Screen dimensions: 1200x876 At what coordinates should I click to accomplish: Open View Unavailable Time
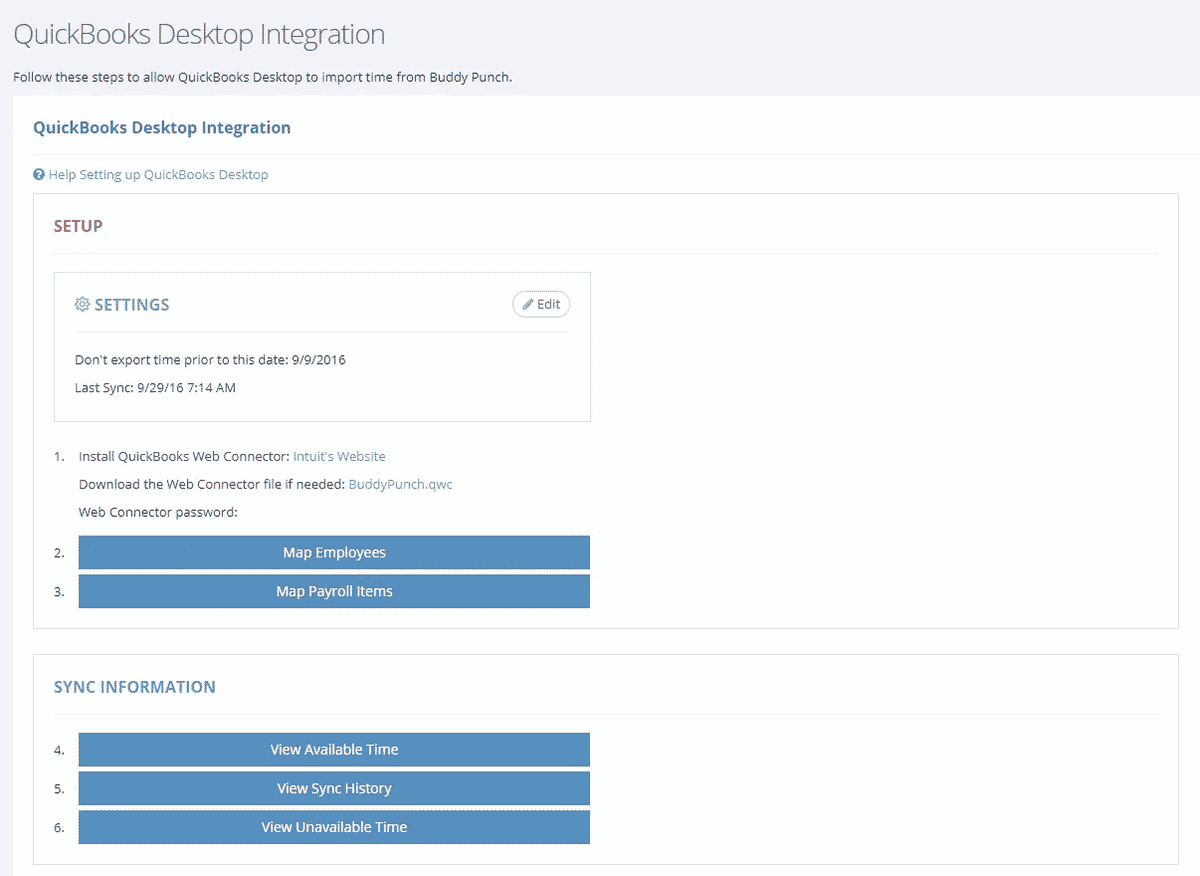334,827
